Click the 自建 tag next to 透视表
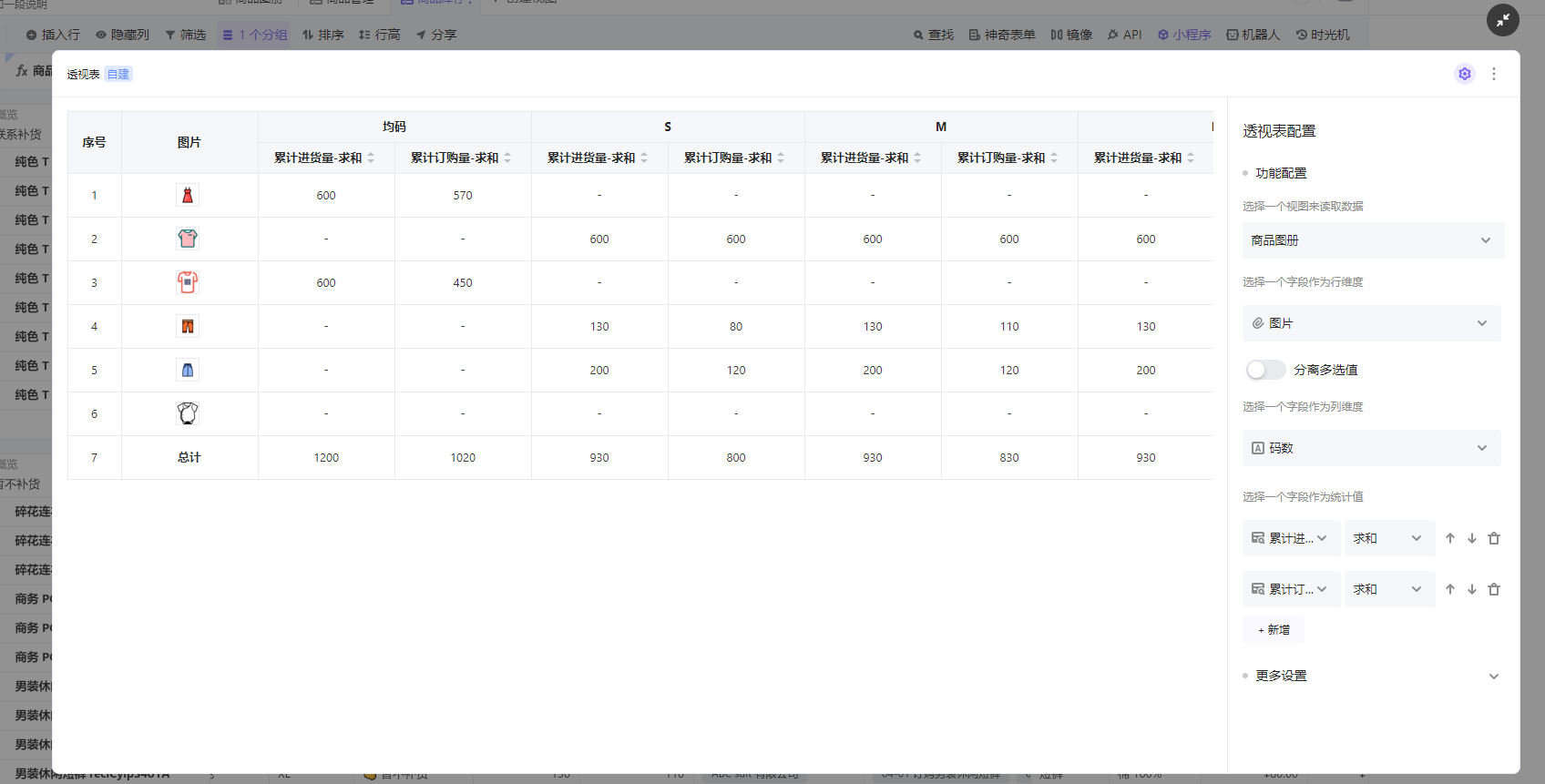Screen dimensions: 1545x784 coord(118,75)
